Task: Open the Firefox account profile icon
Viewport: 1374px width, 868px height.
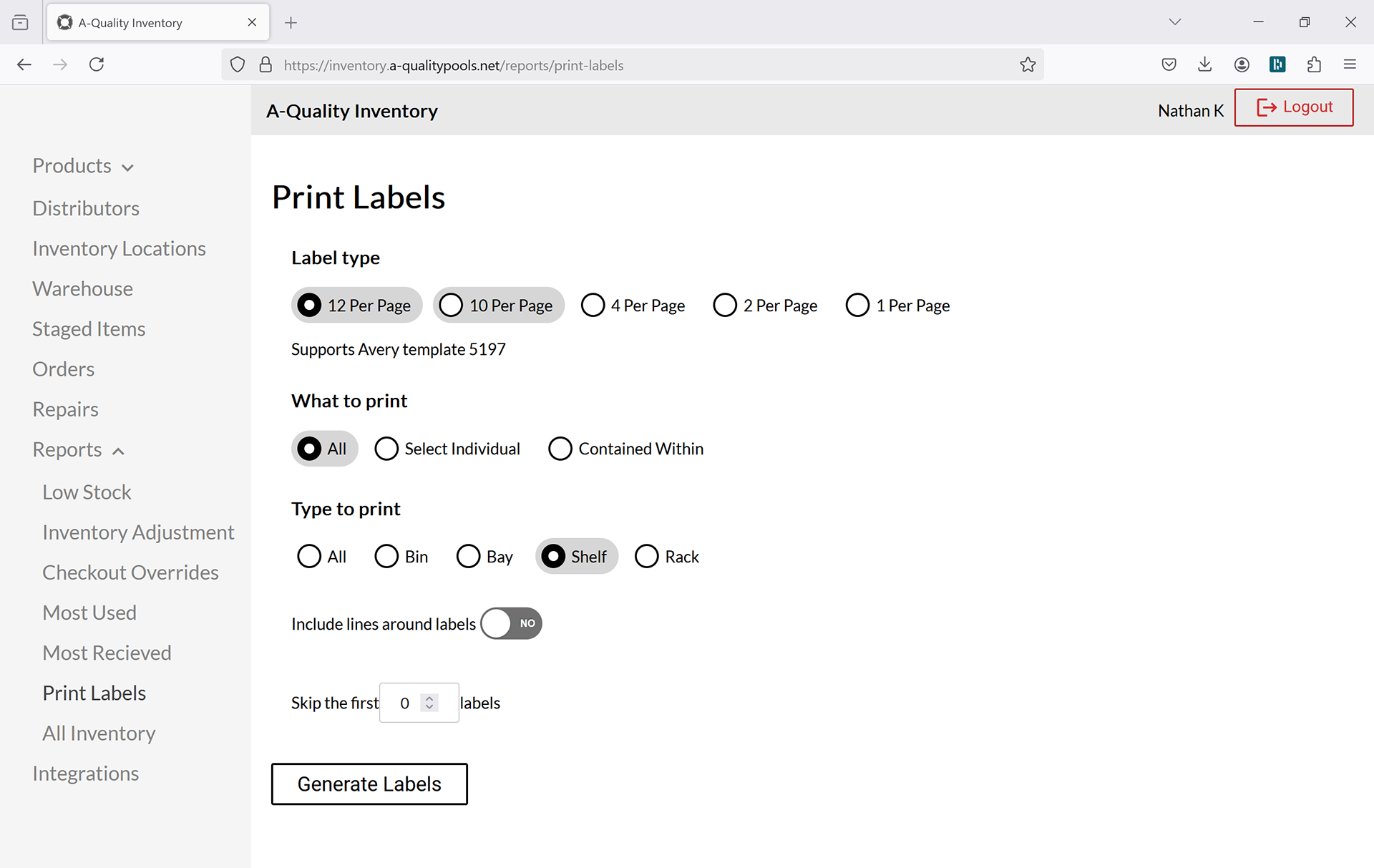Action: tap(1242, 64)
